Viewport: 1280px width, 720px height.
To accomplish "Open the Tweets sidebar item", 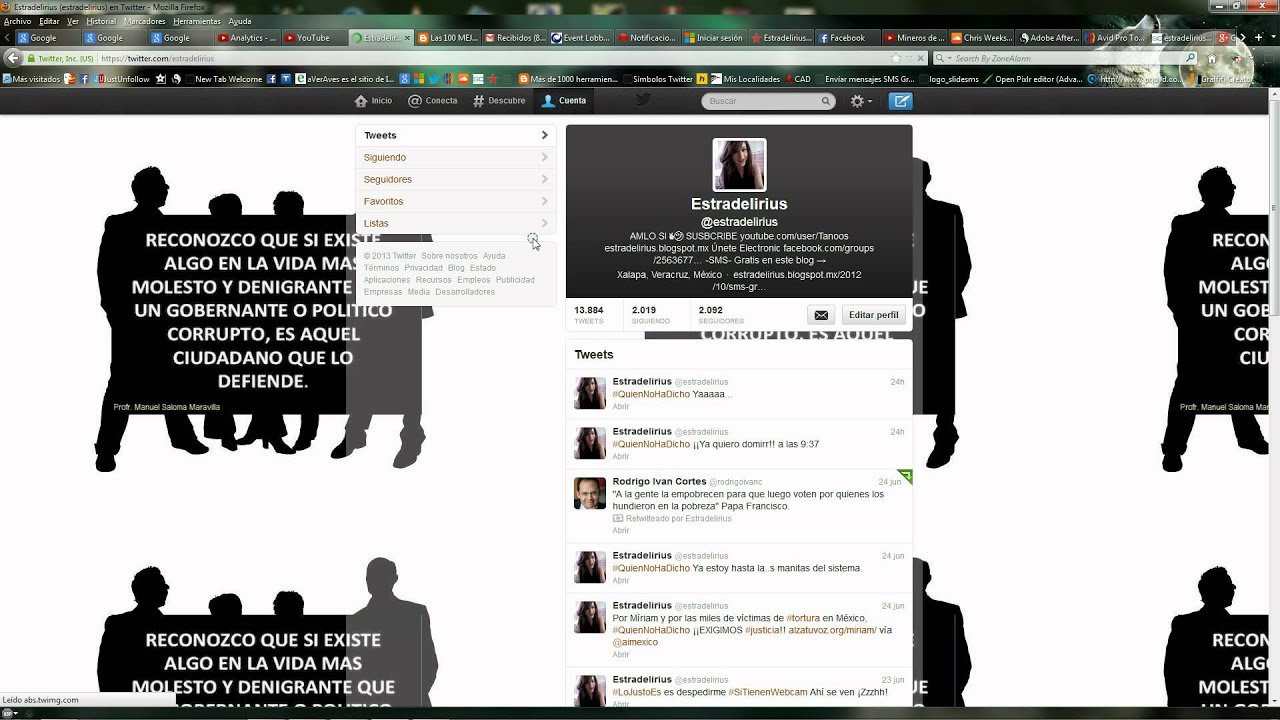I will [x=456, y=135].
